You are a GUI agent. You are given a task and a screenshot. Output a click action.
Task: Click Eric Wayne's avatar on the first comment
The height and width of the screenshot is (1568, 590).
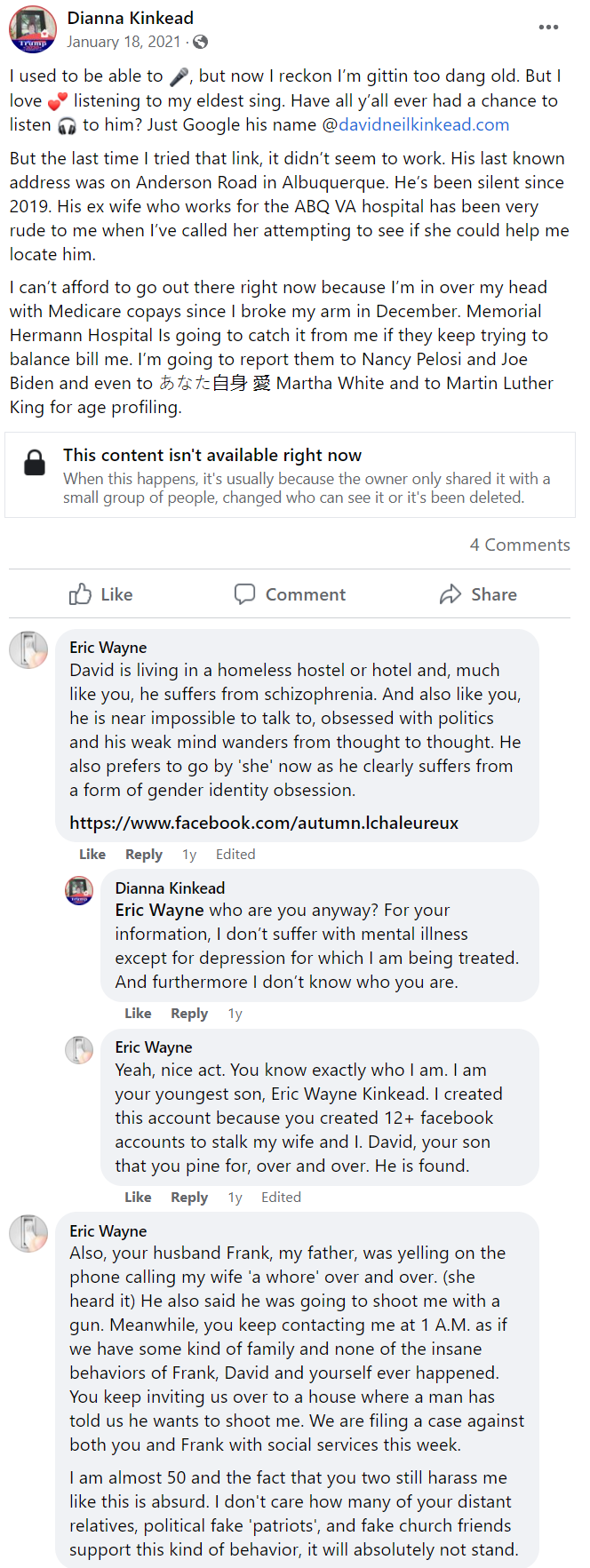point(28,650)
